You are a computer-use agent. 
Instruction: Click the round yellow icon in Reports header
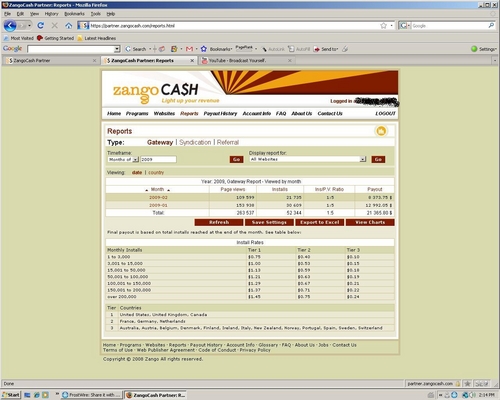point(381,131)
